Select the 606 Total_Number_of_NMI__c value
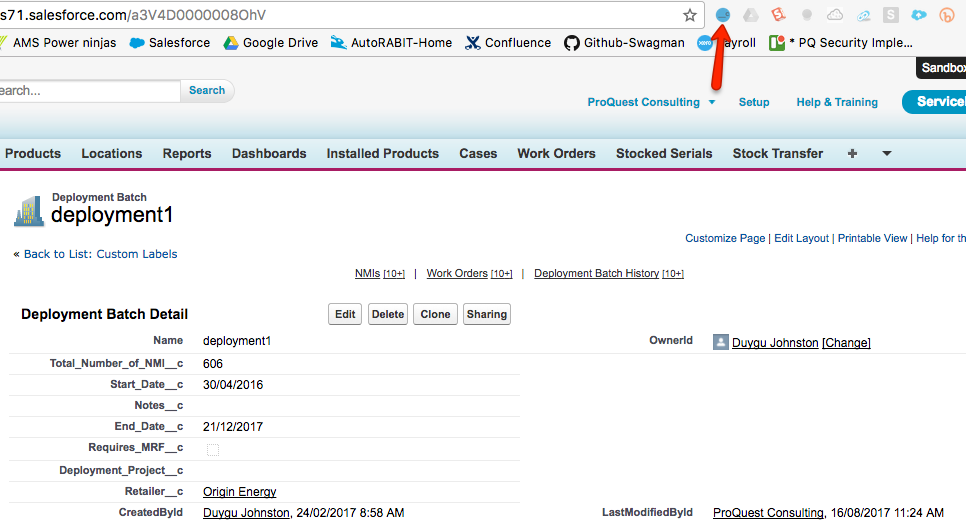 [x=213, y=364]
